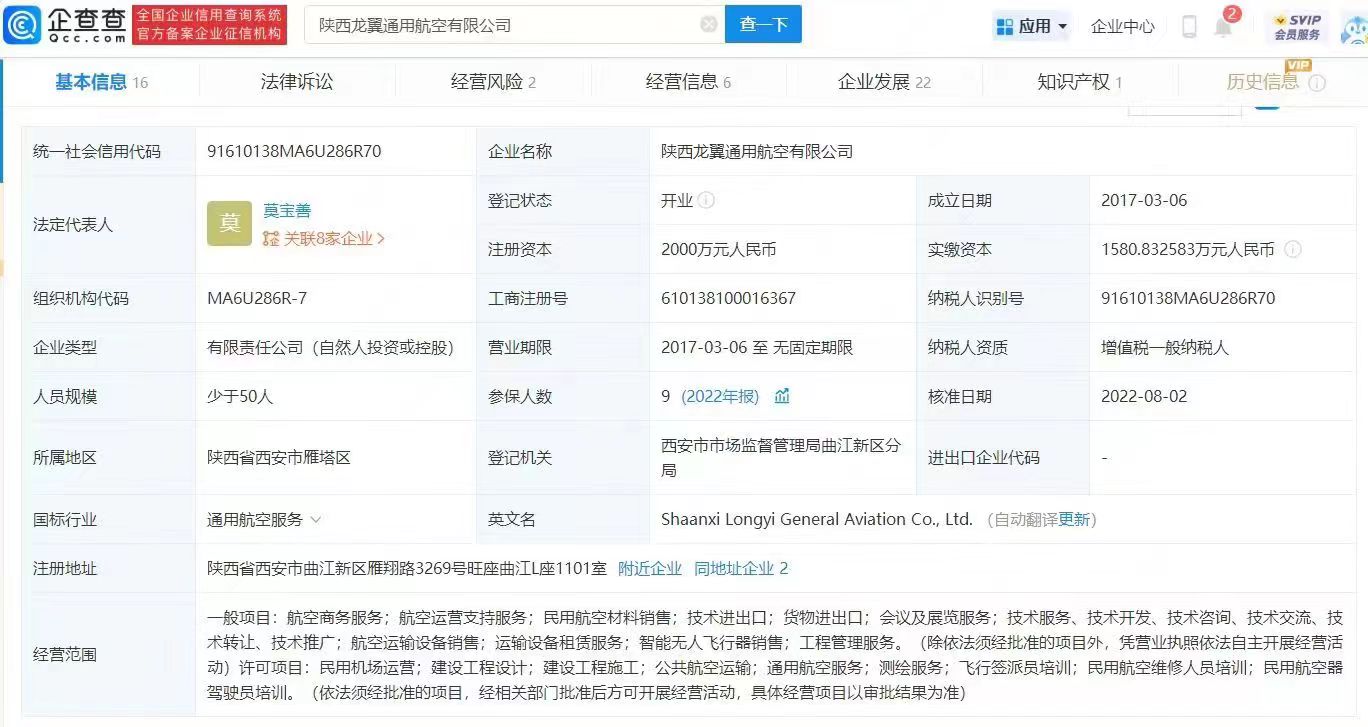Clear the search box with the X icon

pyautogui.click(x=708, y=25)
